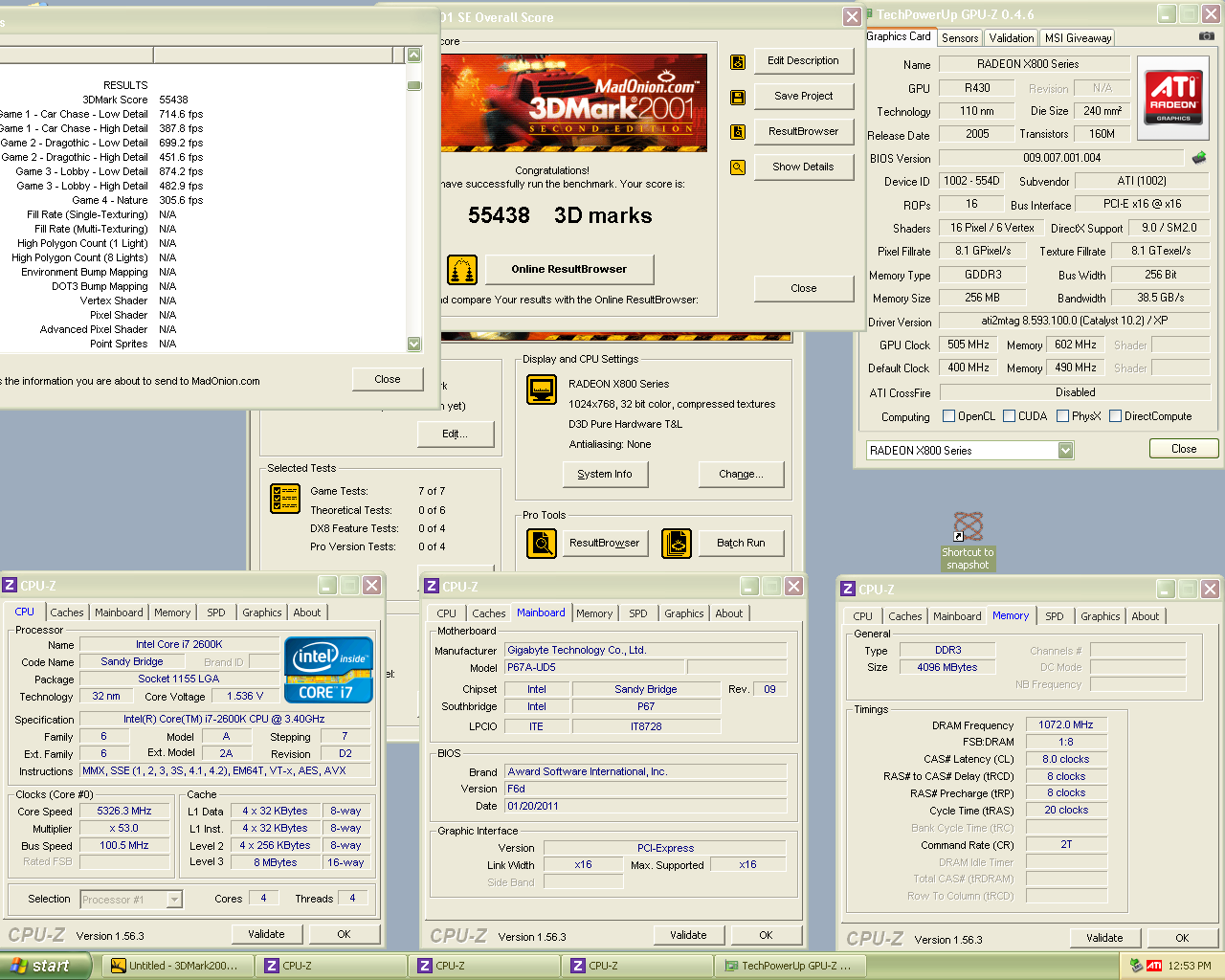
Task: Open Caches tab in CPU-Z CPU window
Action: (67, 612)
